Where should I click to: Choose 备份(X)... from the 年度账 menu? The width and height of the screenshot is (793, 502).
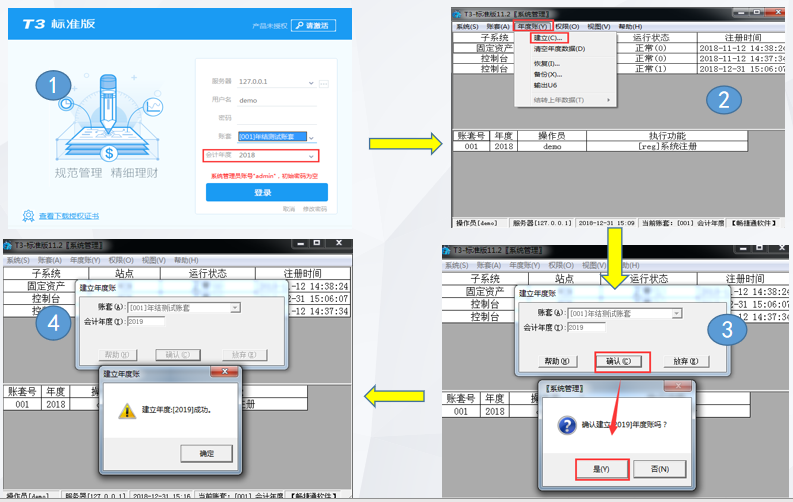coord(548,74)
